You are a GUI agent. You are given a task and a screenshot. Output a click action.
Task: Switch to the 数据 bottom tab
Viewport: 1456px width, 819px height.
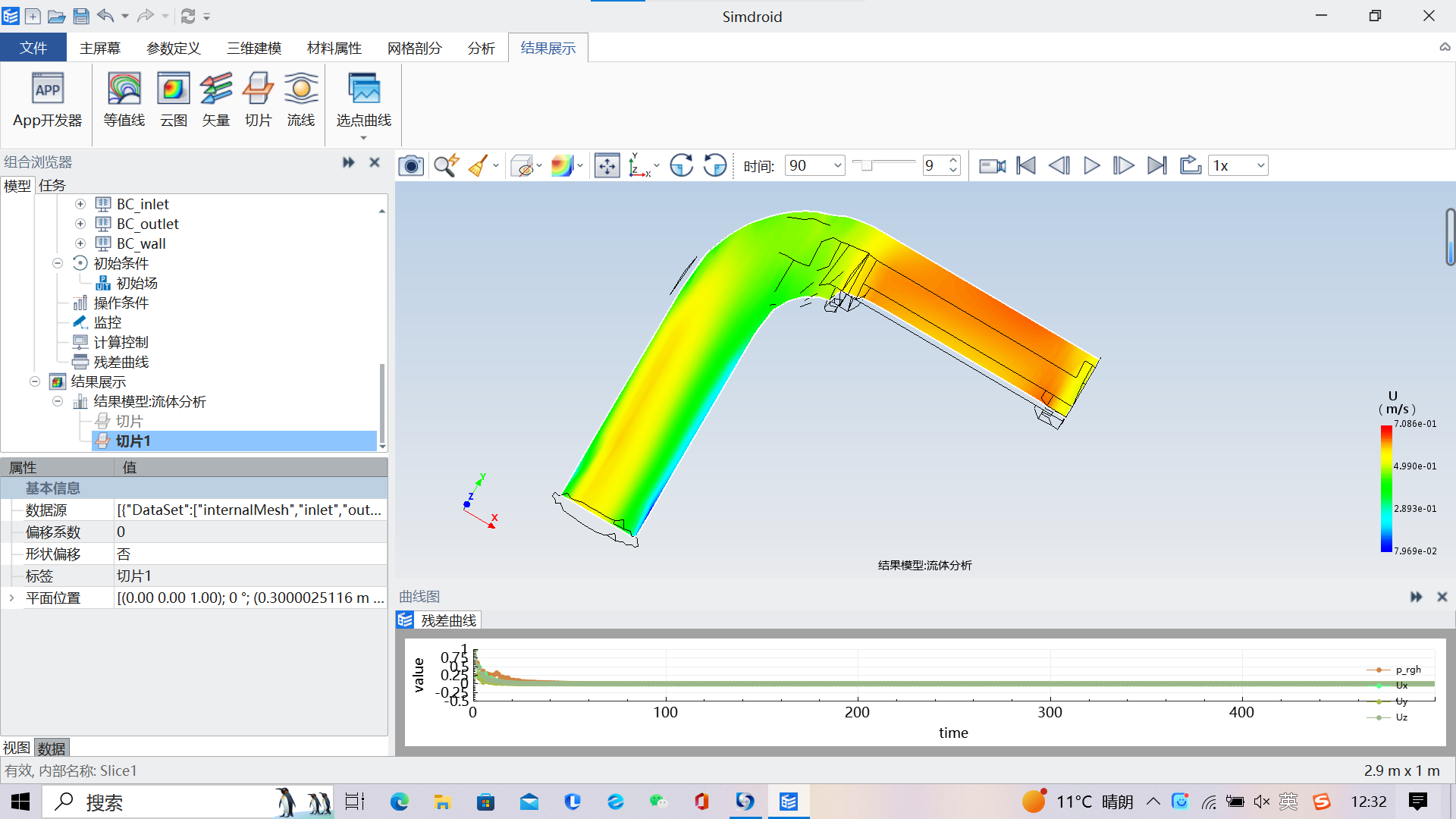tap(52, 748)
